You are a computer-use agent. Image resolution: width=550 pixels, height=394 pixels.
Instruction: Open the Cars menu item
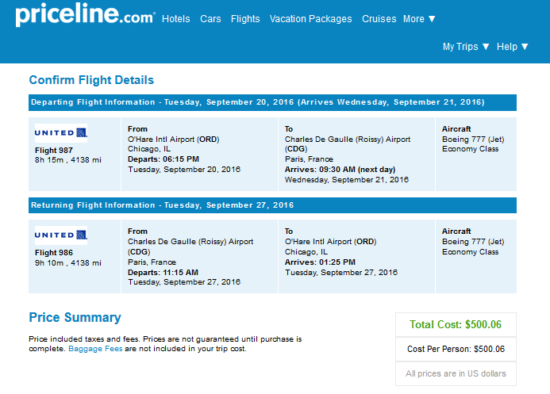[x=210, y=19]
